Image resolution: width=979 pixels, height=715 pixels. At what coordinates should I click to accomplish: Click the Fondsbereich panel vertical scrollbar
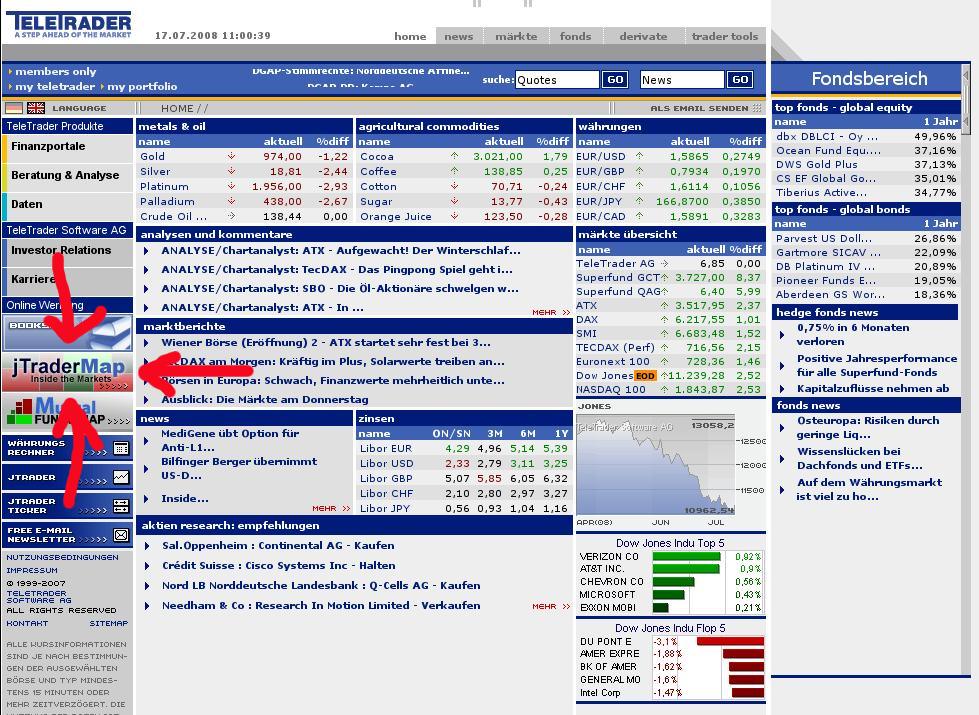click(x=965, y=368)
